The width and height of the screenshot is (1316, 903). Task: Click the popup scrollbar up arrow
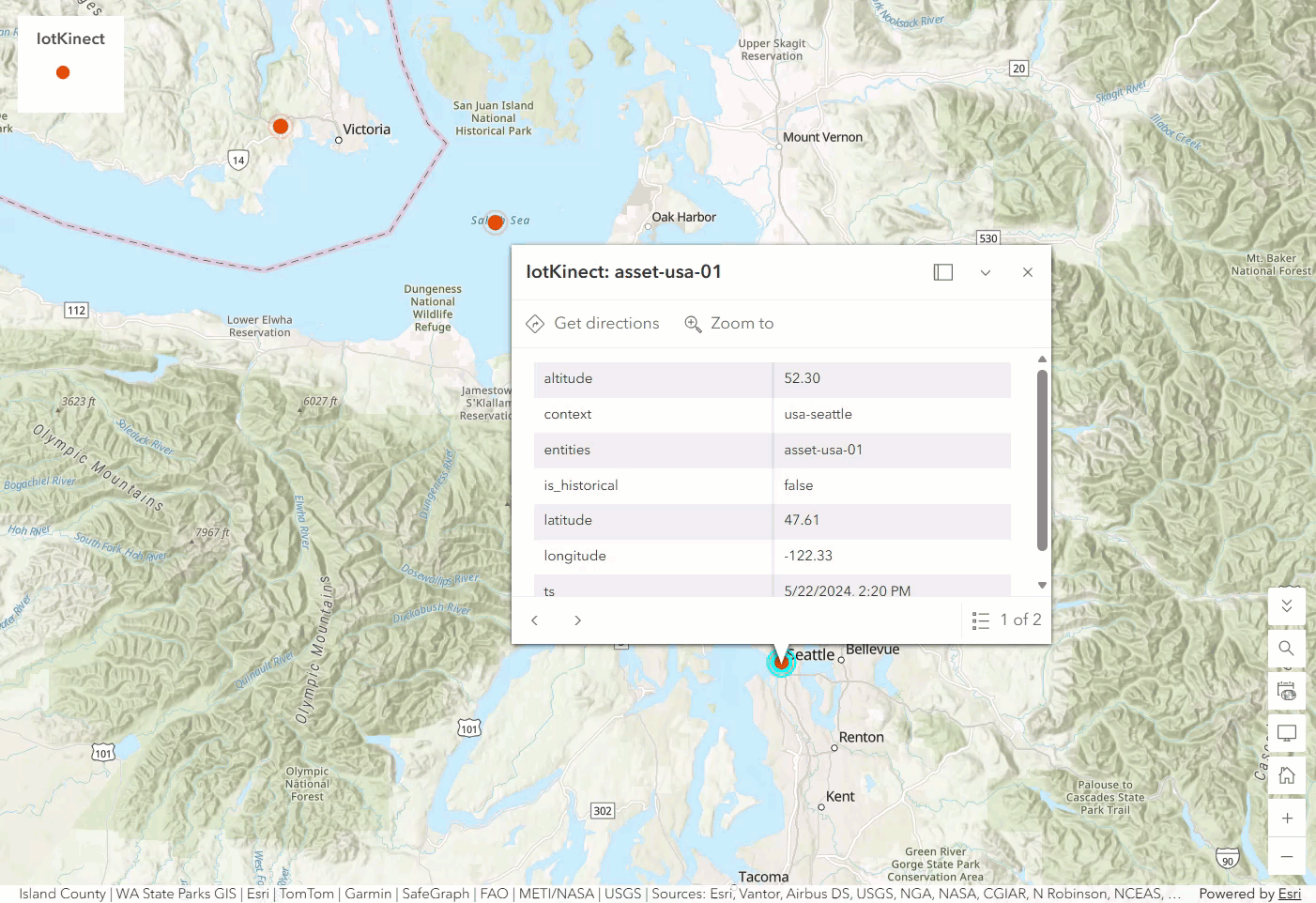1042,360
